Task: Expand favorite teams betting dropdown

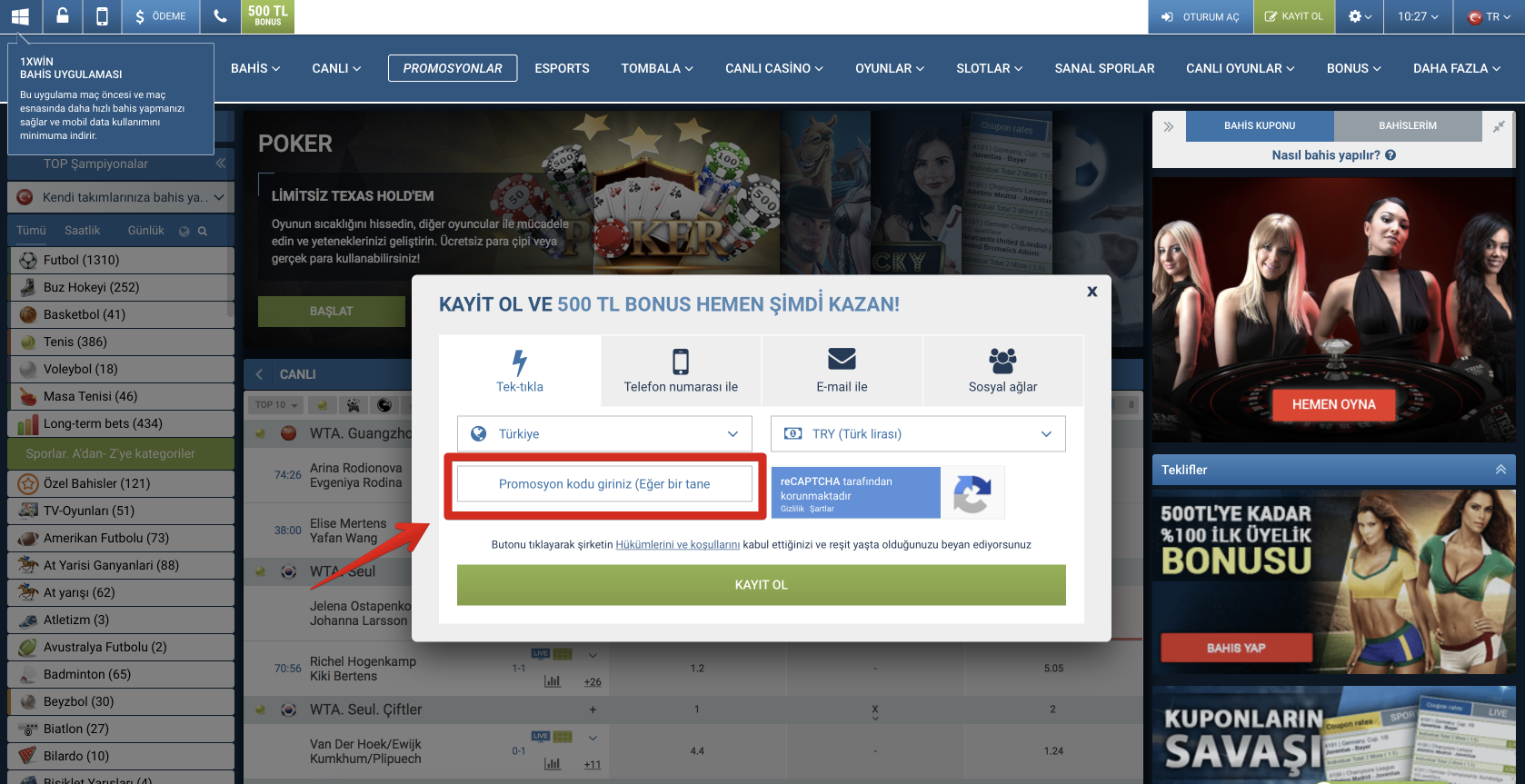Action: click(x=121, y=197)
